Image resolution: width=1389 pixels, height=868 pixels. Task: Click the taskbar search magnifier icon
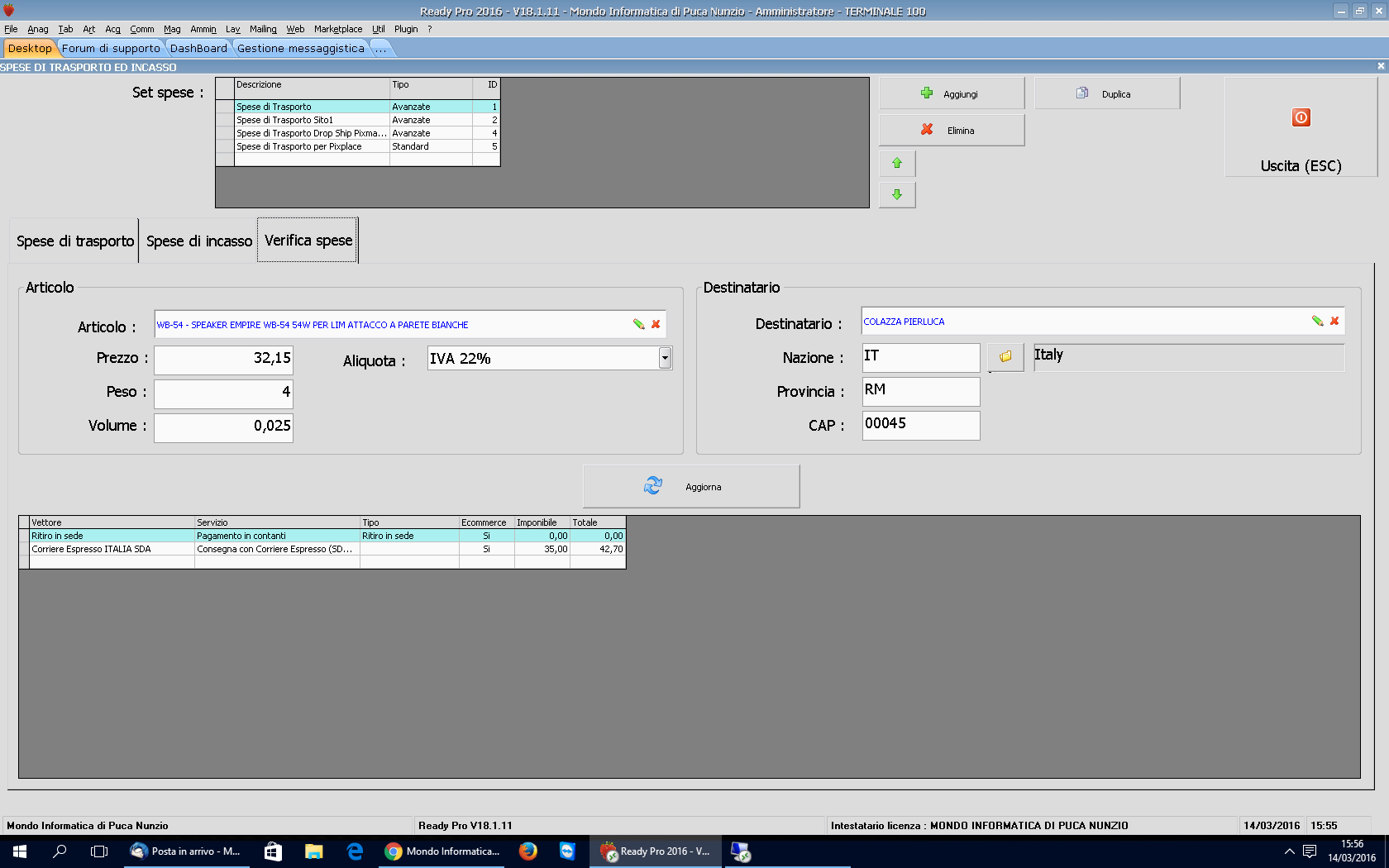click(60, 851)
